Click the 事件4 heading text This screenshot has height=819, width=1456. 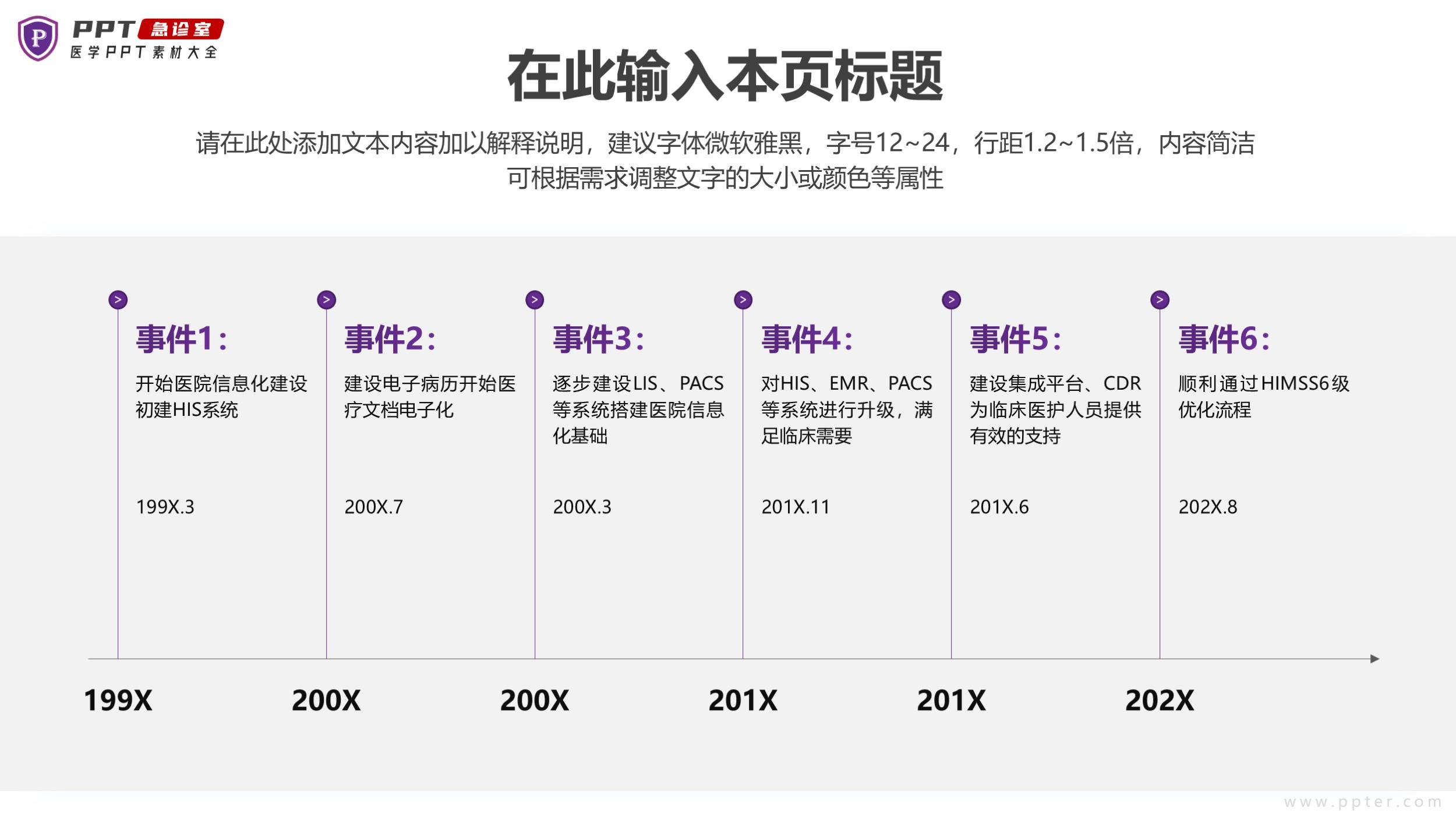tap(807, 339)
